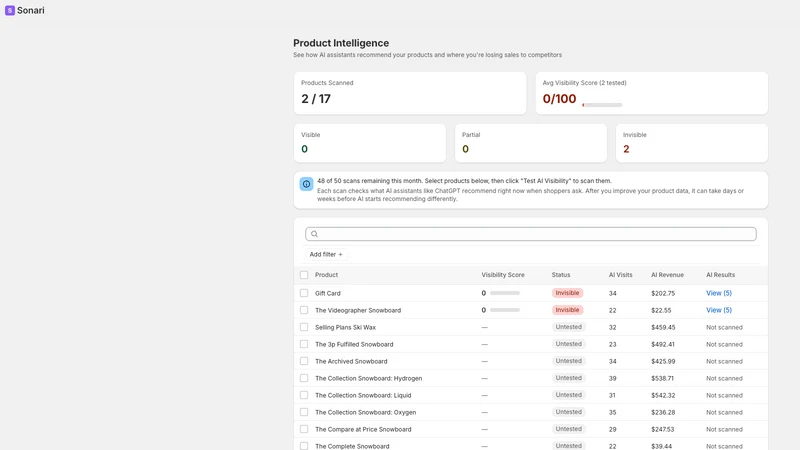Image resolution: width=800 pixels, height=450 pixels.
Task: Click the Invisible badge for Gift Card
Action: coord(567,293)
